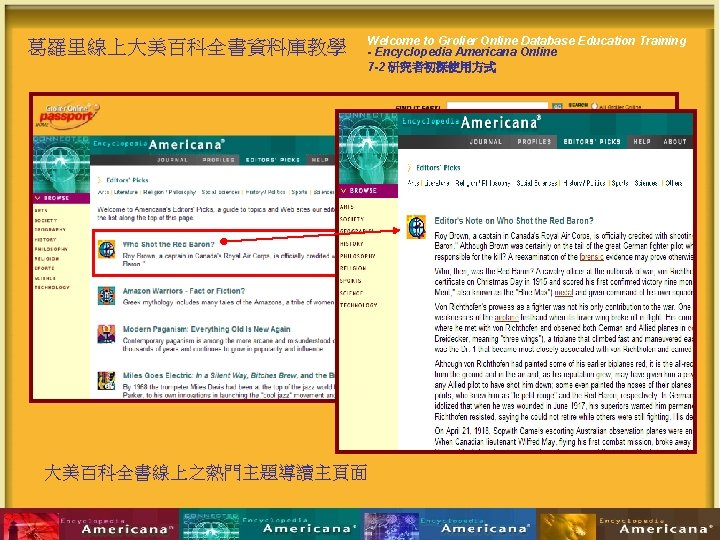
Task: Click the underlined 'medal' link in the article
Action: (563, 292)
